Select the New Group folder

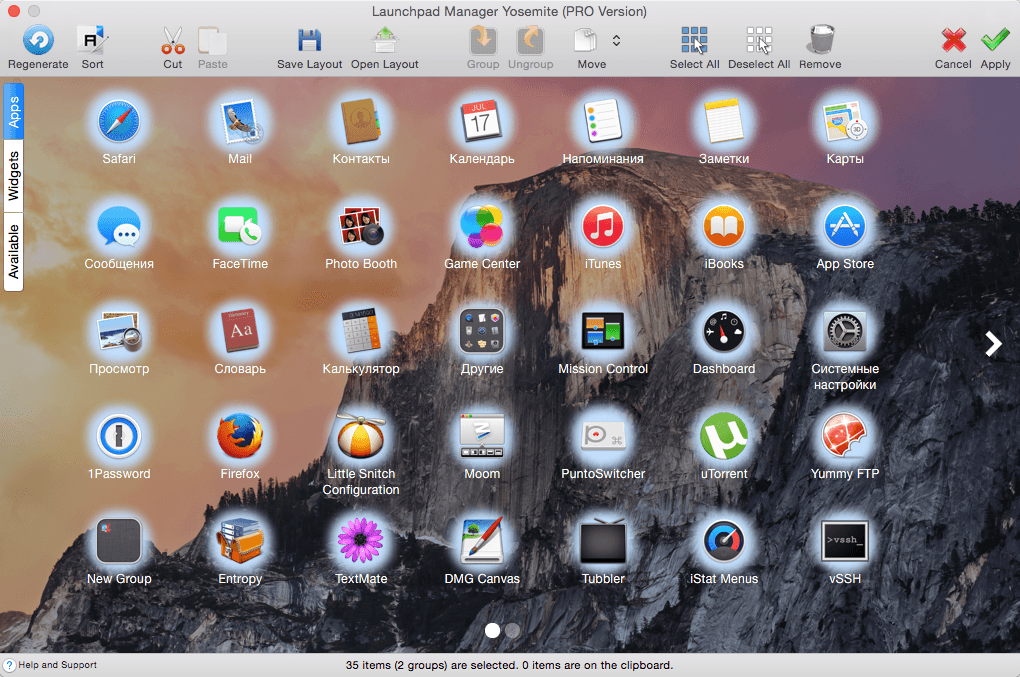click(118, 541)
